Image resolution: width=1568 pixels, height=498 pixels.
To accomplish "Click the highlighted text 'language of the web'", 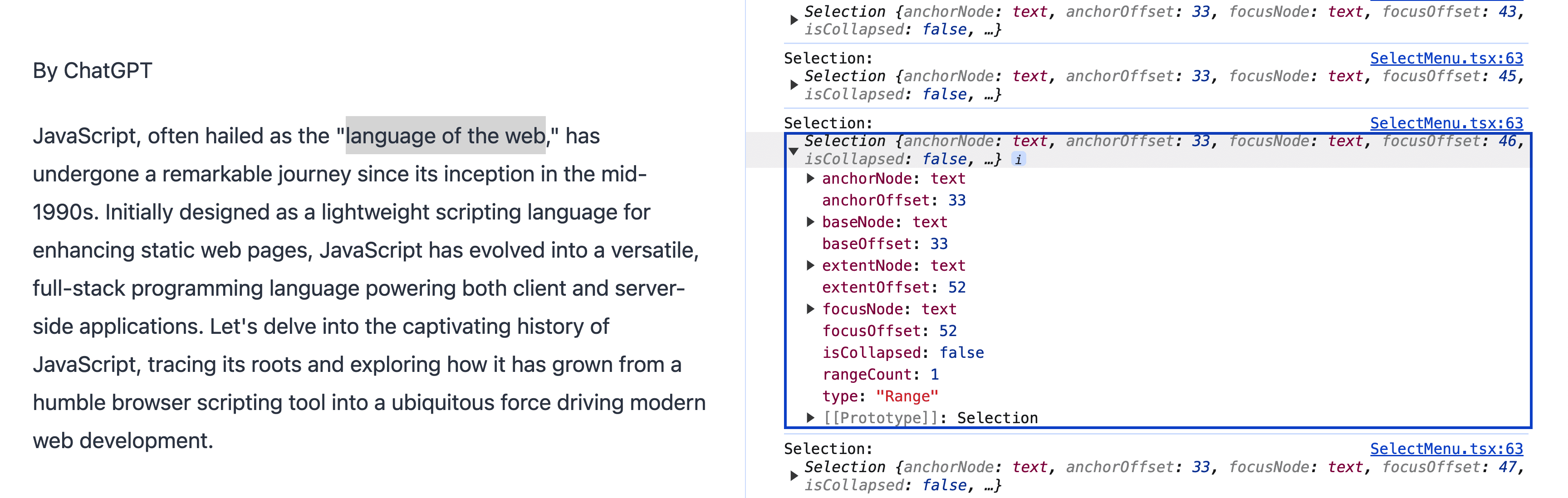I will [x=446, y=136].
